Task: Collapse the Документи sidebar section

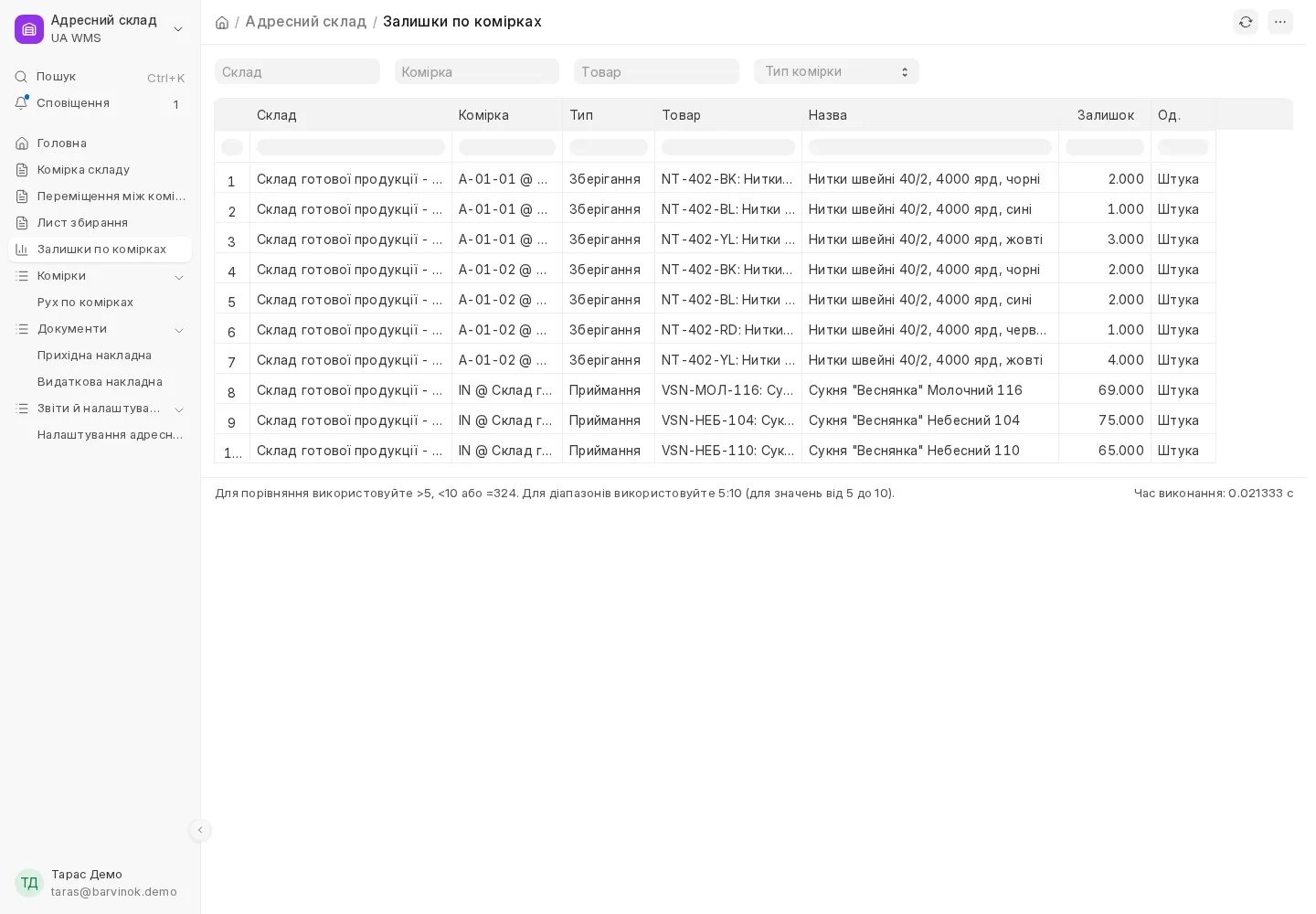Action: click(179, 330)
